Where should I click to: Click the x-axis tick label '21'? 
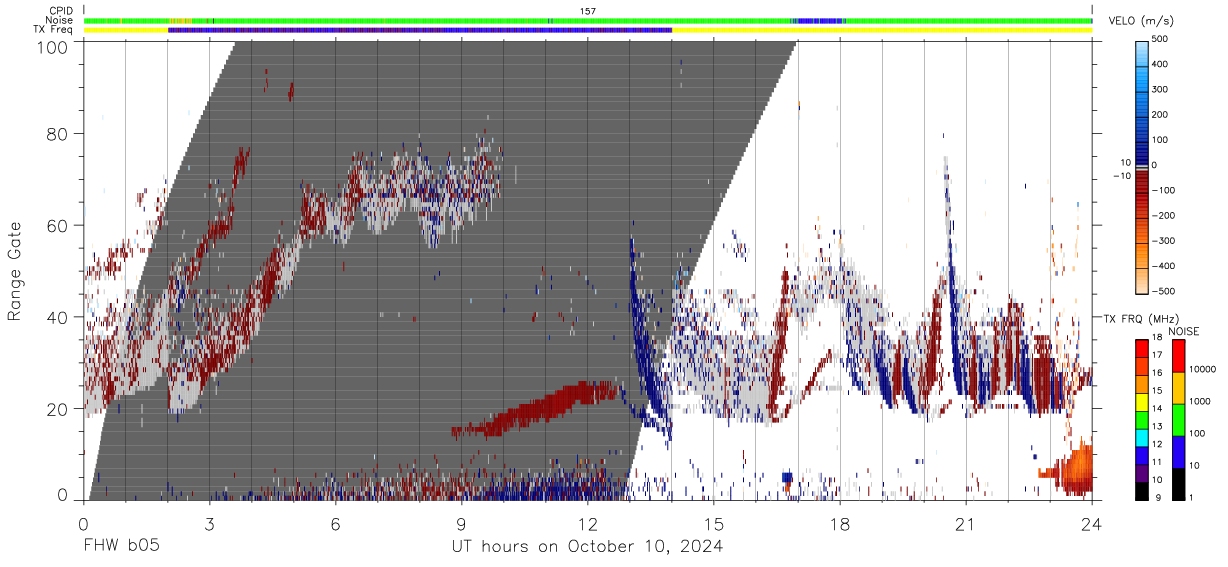966,524
